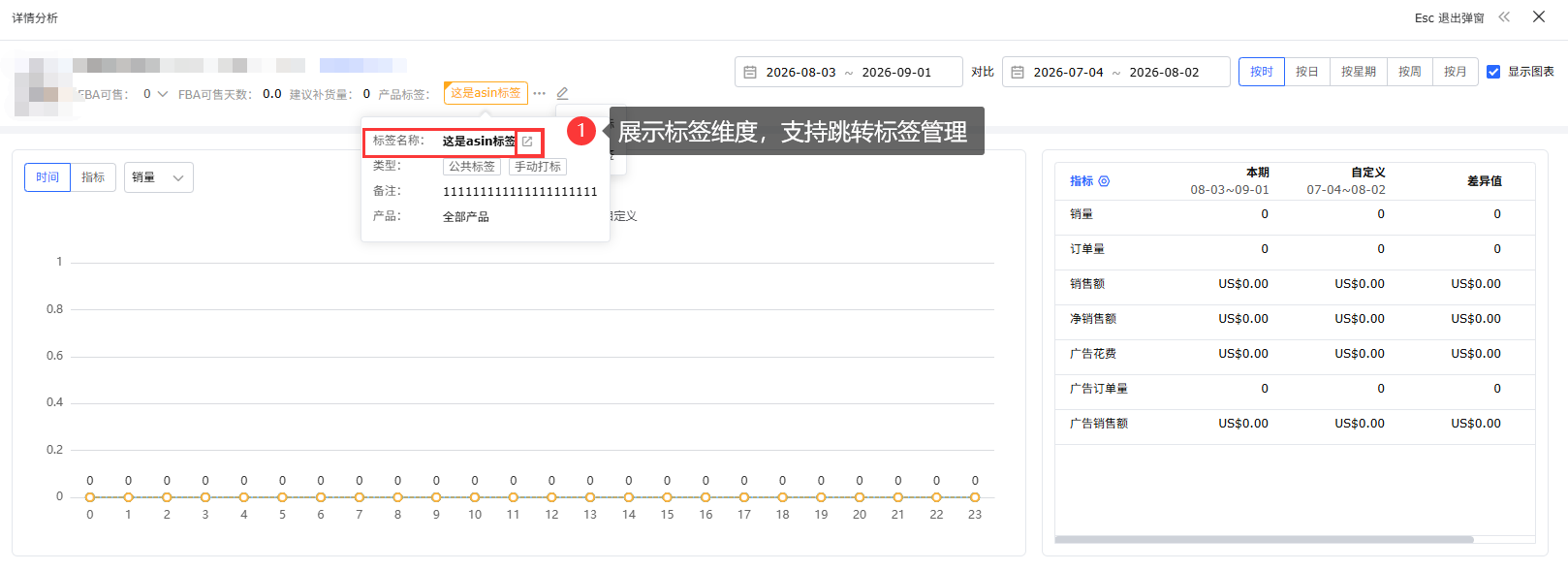Viewport: 1568px width, 571px height.
Task: Select the 按日 granularity tab
Action: 1307,72
